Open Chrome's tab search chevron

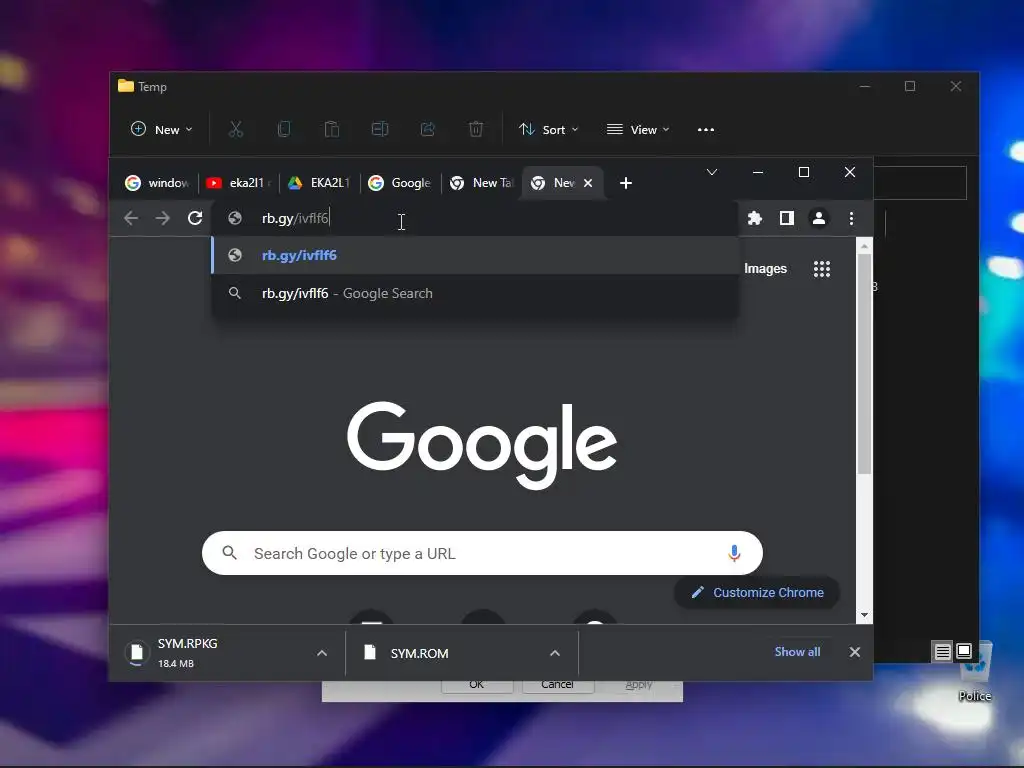pos(712,172)
